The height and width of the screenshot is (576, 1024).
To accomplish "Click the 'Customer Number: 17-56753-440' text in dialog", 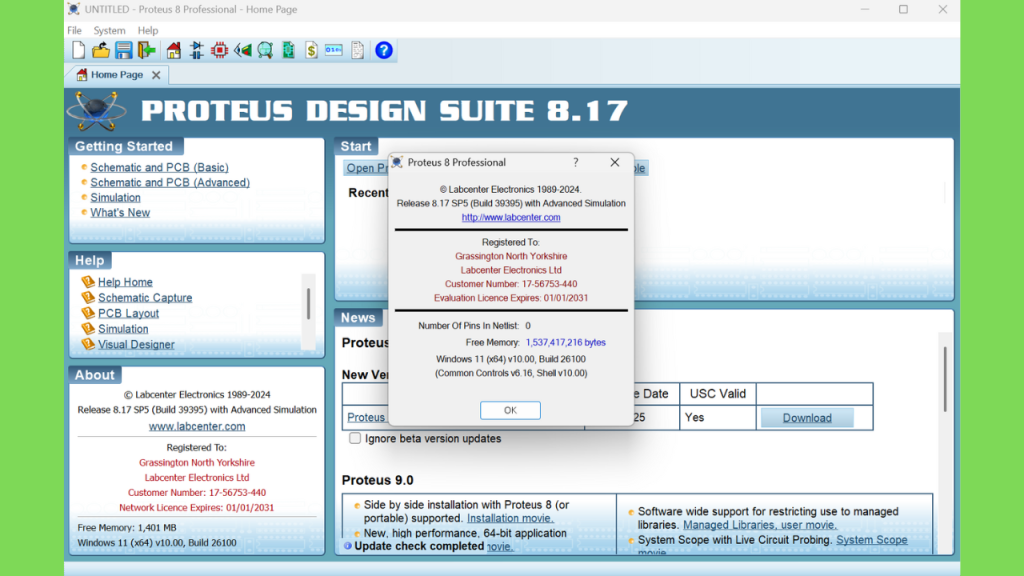I will click(511, 284).
